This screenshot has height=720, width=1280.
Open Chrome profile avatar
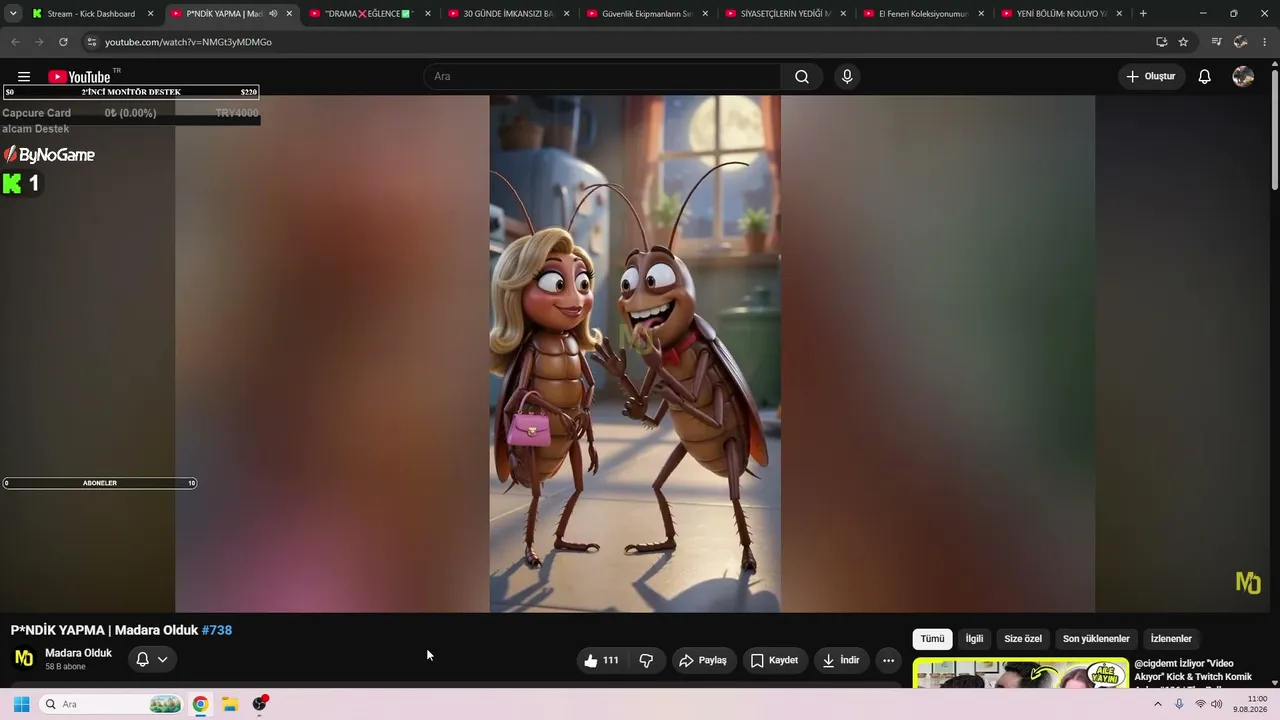[1240, 42]
